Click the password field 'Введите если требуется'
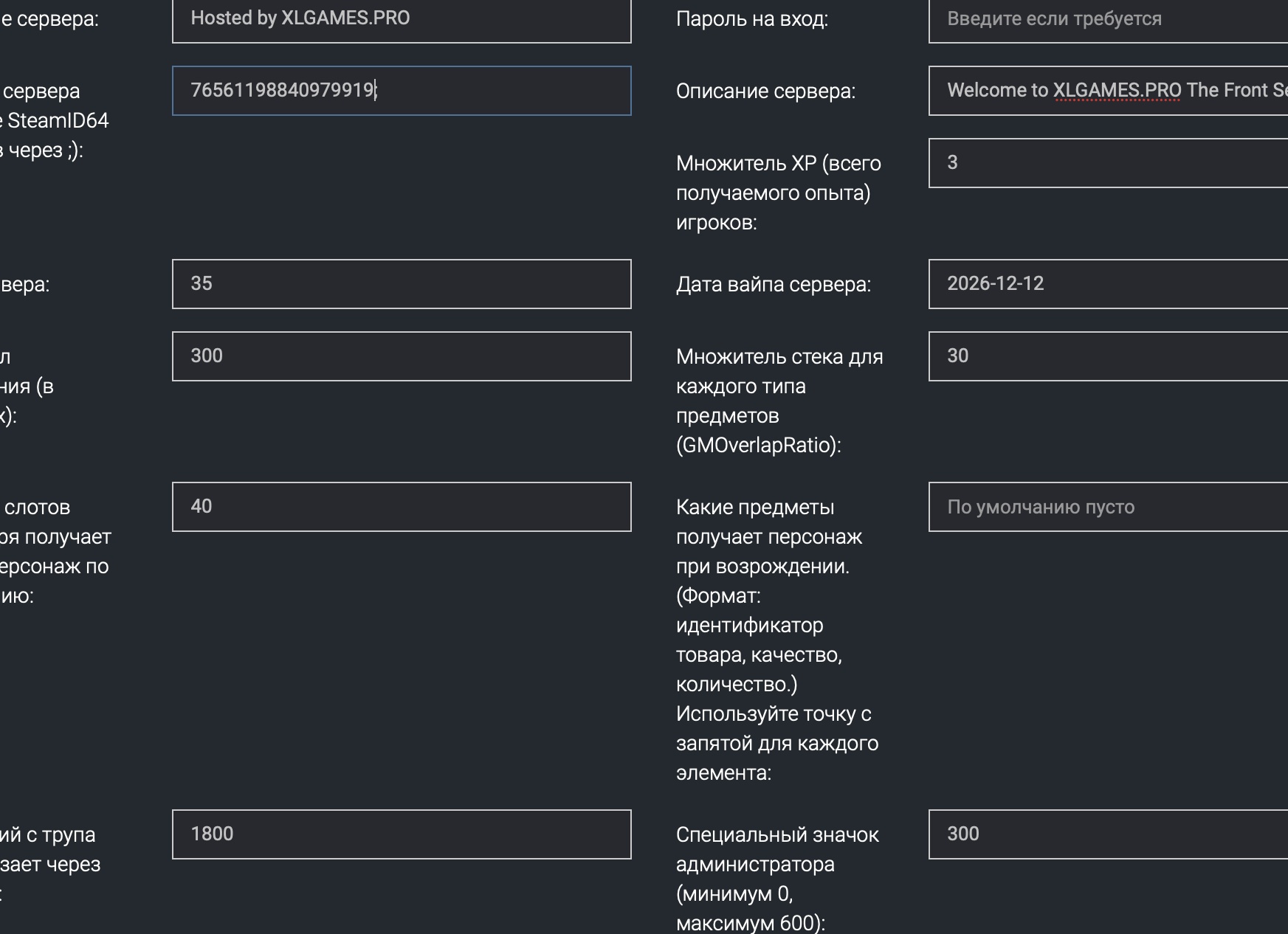The image size is (1288, 934). 1109,19
